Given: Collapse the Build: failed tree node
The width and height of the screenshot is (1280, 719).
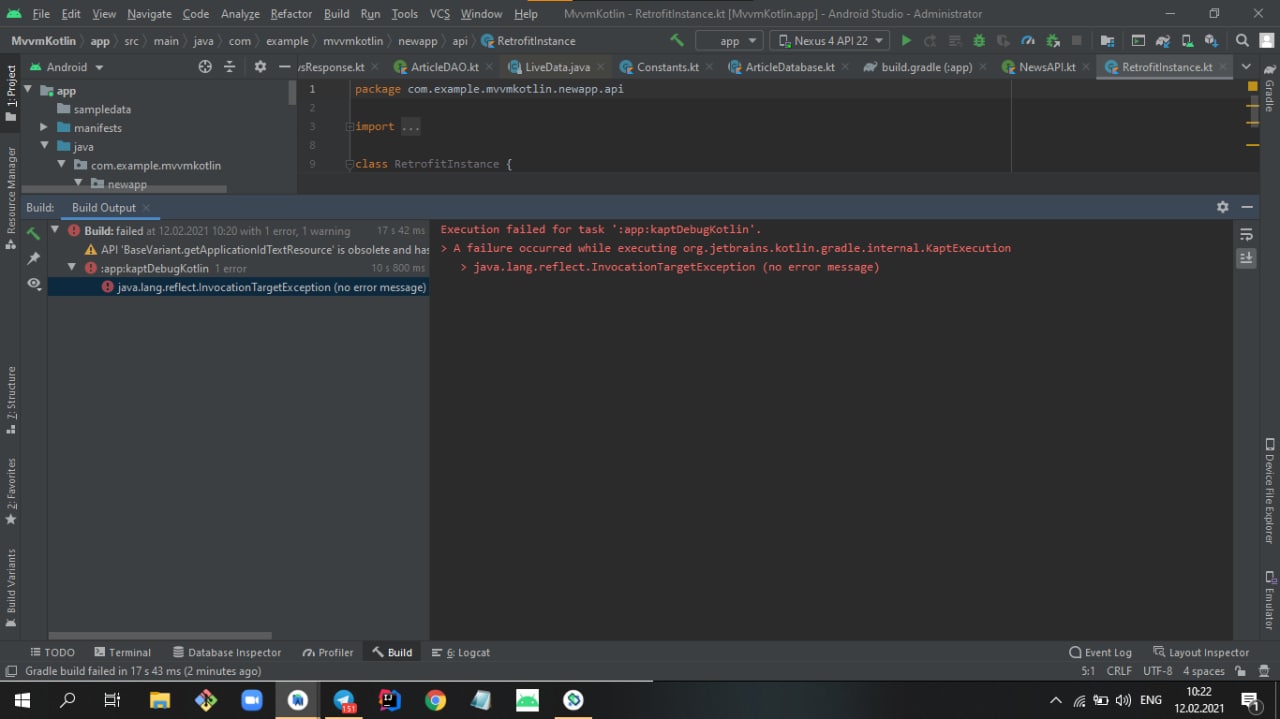Looking at the screenshot, I should click(x=55, y=230).
